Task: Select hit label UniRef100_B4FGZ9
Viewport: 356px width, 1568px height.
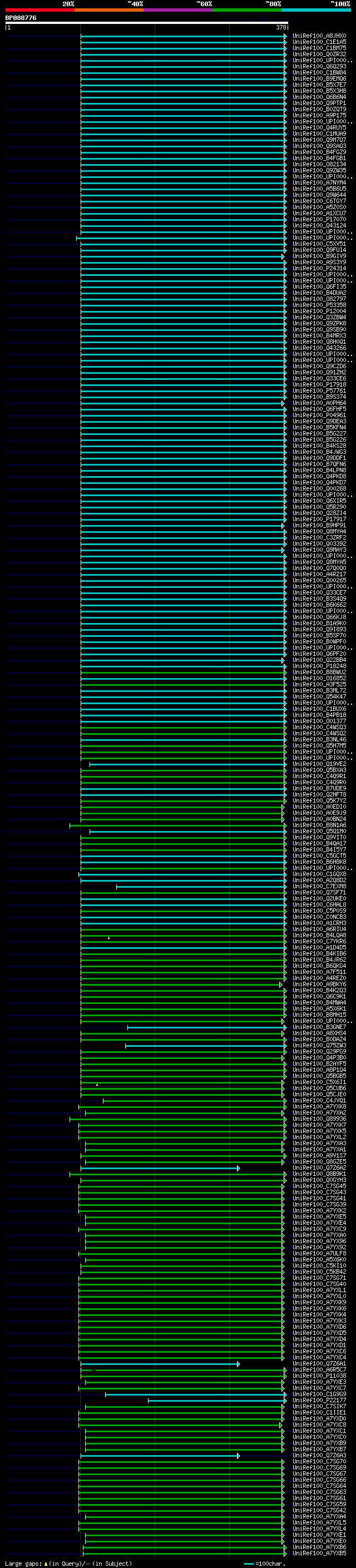Action: pos(319,152)
